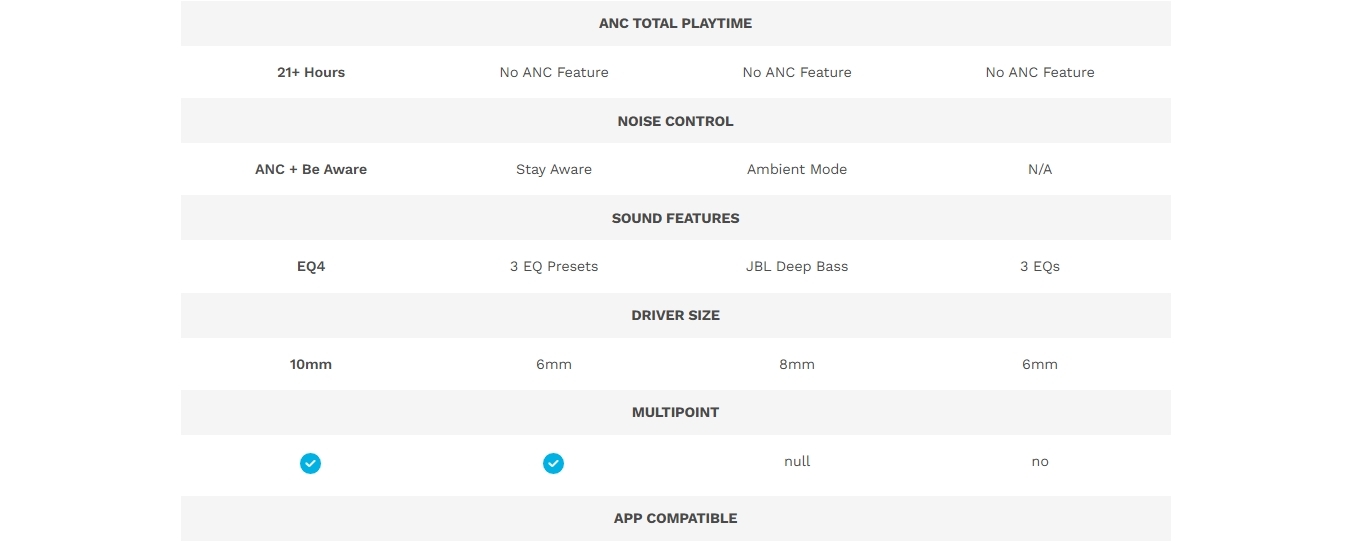This screenshot has width=1351, height=543.
Task: Click the 3 EQ Presets text
Action: point(554,266)
